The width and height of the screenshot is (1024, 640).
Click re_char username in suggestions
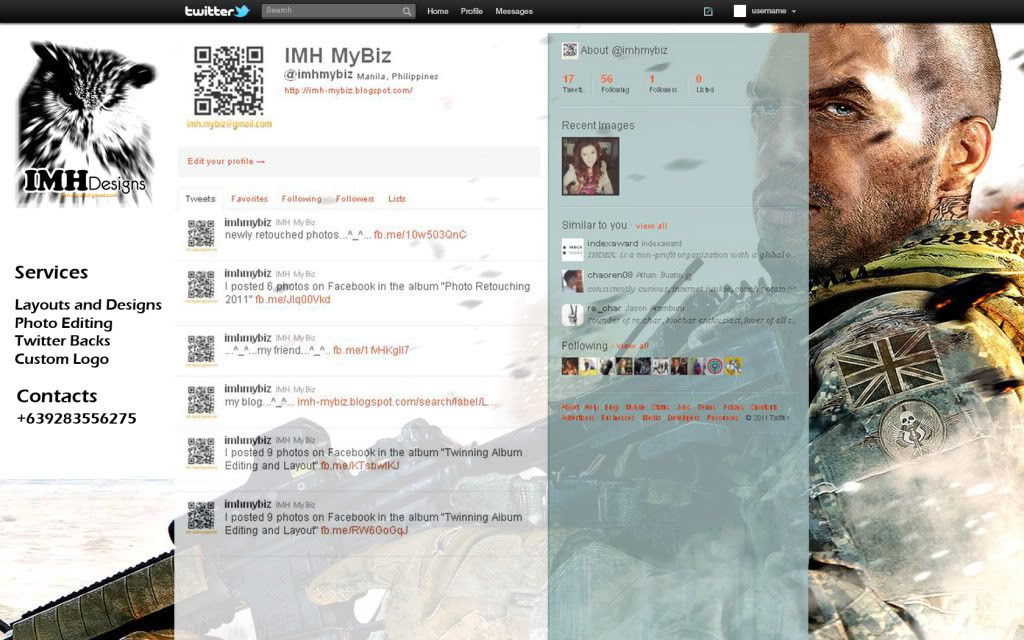click(x=604, y=308)
